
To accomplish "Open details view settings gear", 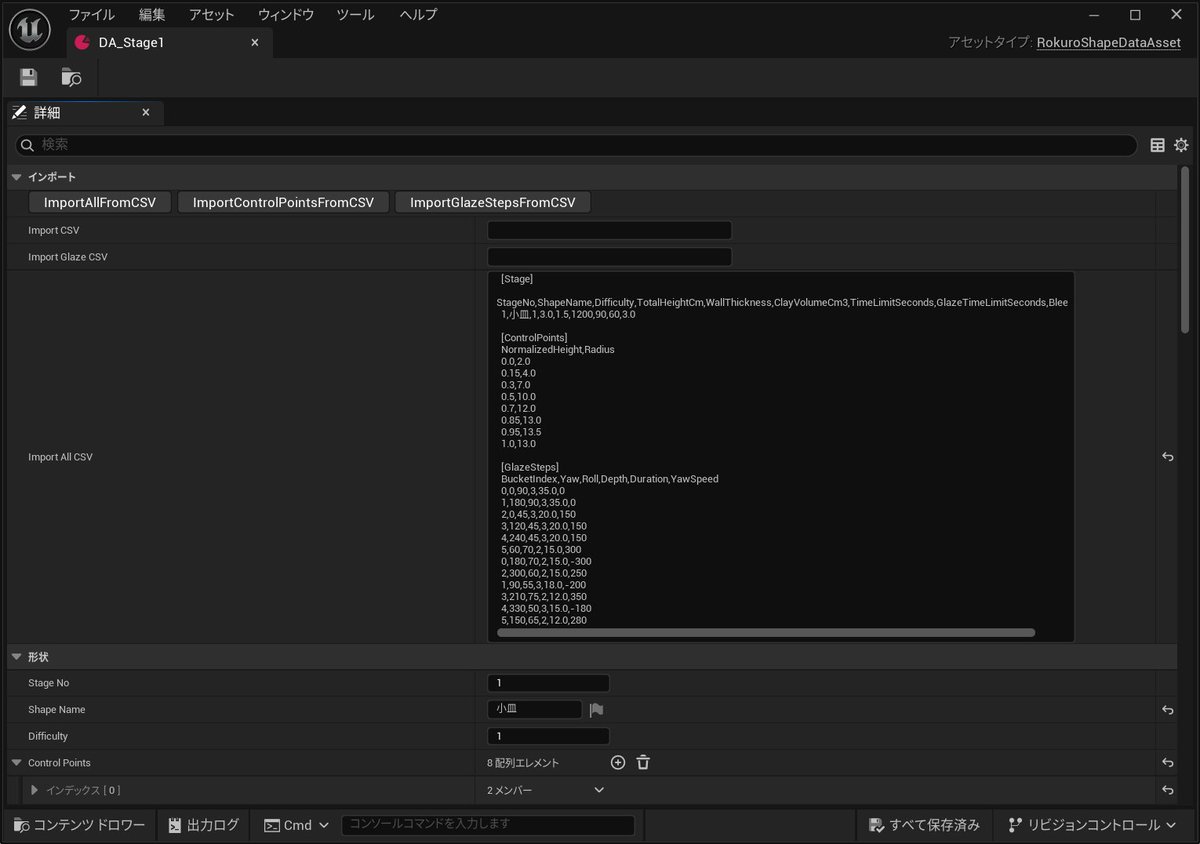I will pyautogui.click(x=1181, y=145).
